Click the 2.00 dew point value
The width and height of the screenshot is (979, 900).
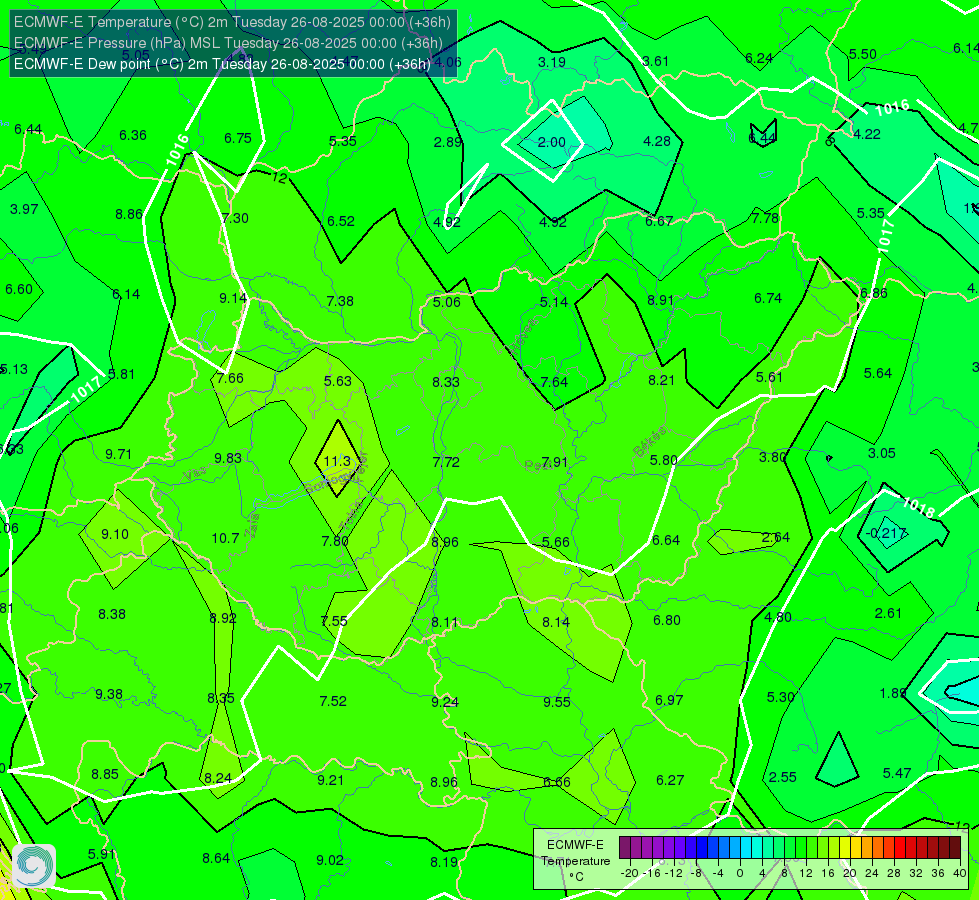(x=552, y=142)
